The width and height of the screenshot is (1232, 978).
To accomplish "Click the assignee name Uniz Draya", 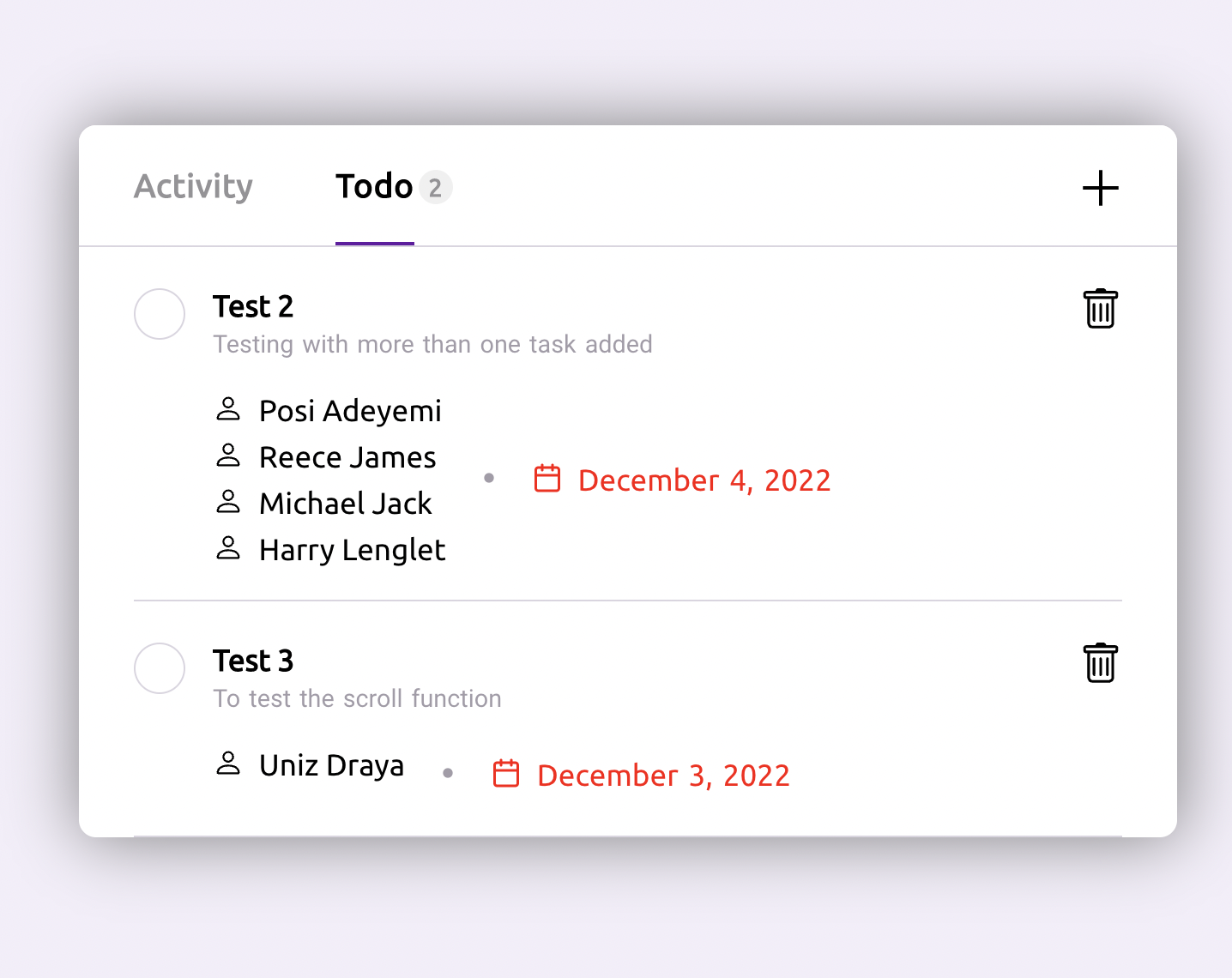I will coord(332,765).
